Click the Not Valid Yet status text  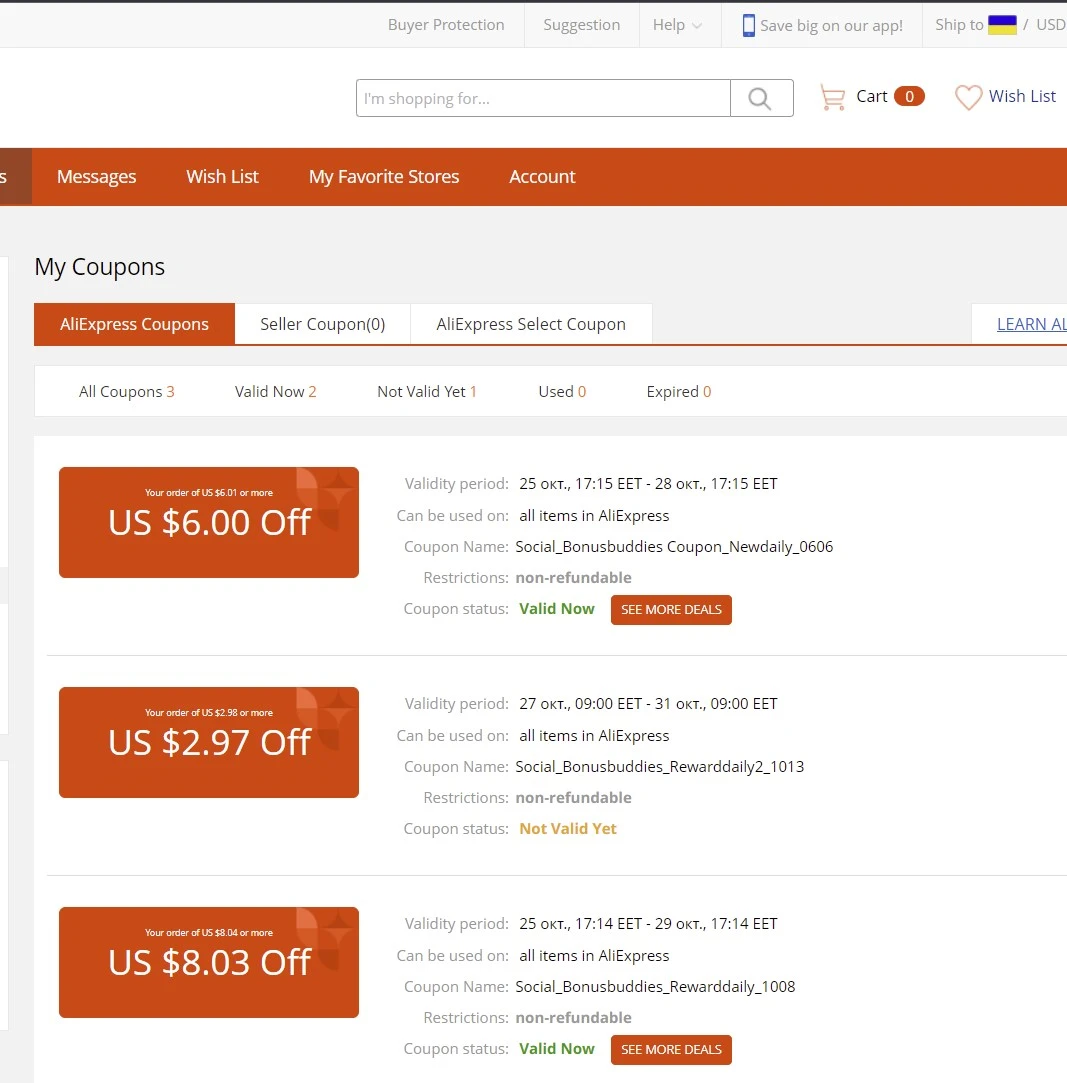568,829
